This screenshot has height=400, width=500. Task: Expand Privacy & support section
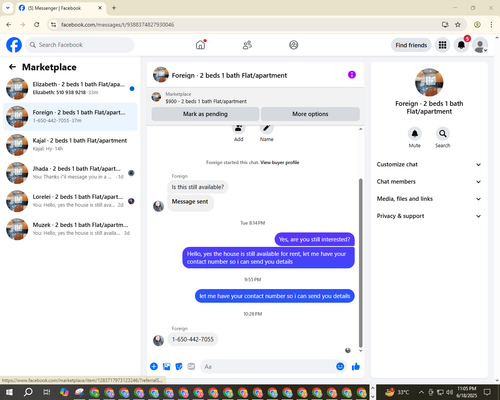pos(429,216)
